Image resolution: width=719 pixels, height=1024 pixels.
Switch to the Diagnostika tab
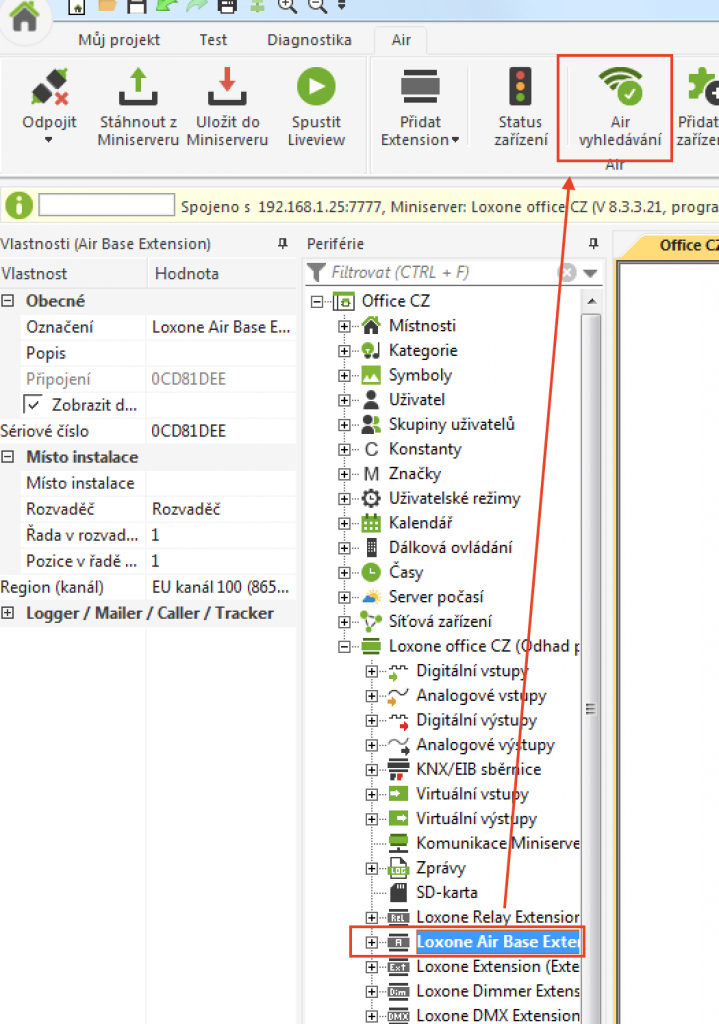tap(309, 40)
